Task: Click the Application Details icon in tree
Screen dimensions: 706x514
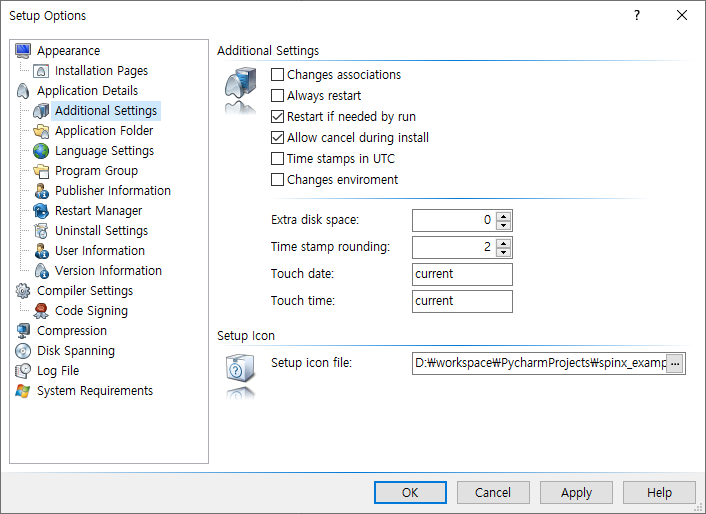Action: coord(23,90)
